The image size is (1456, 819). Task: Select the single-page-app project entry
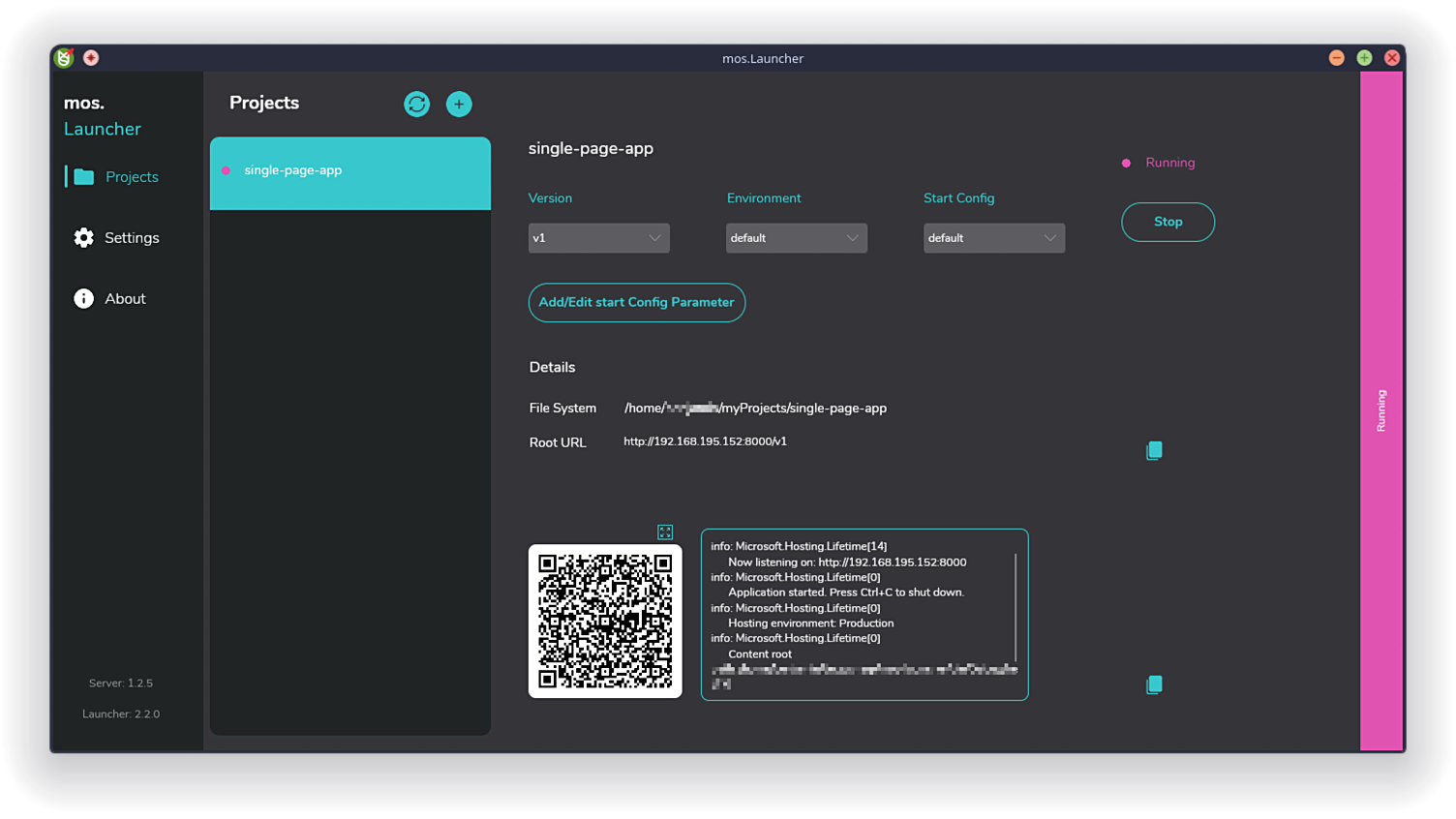coord(350,170)
